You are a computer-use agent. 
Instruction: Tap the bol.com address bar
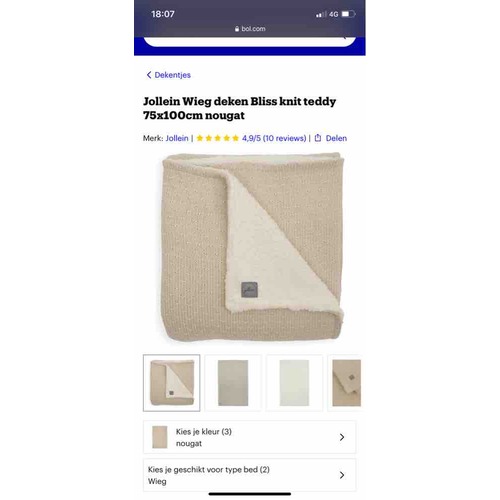pyautogui.click(x=250, y=29)
